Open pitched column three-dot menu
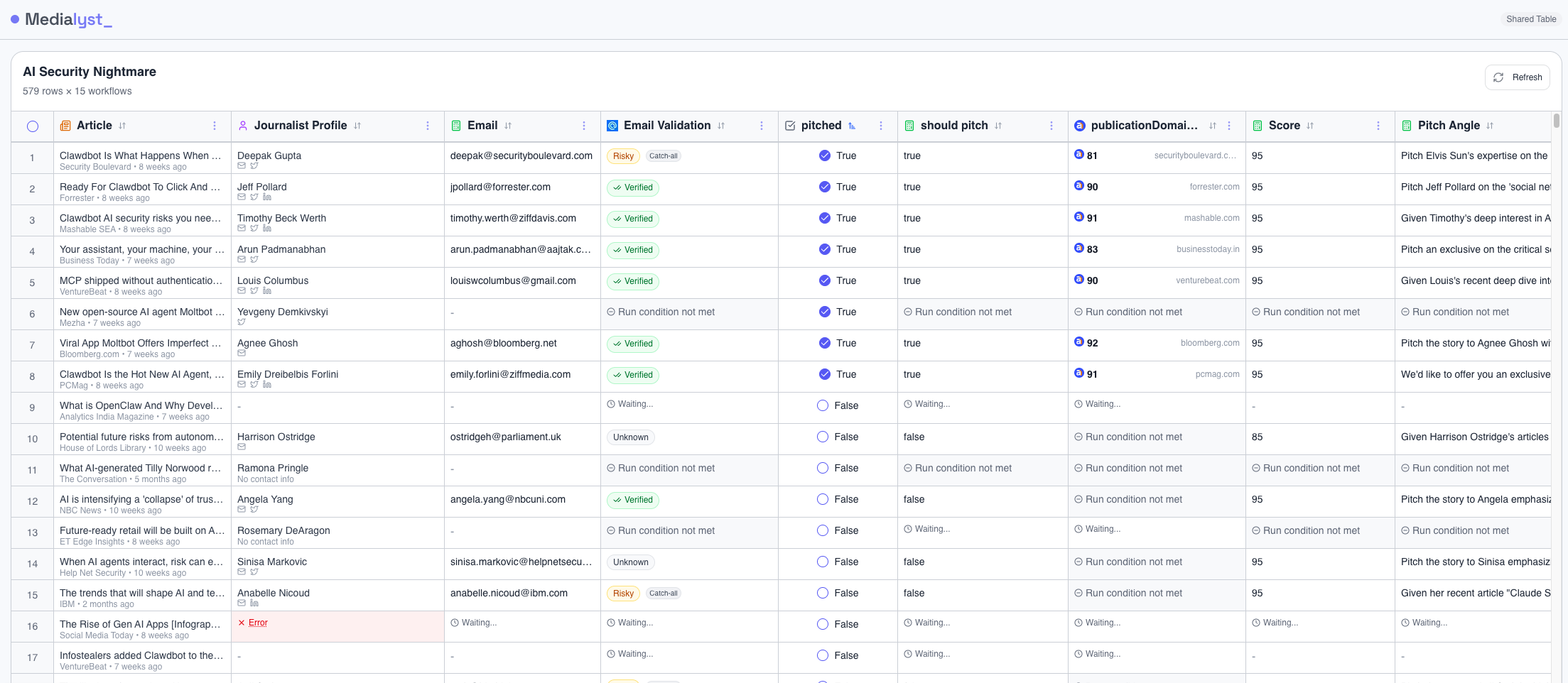The image size is (1568, 683). pyautogui.click(x=881, y=126)
